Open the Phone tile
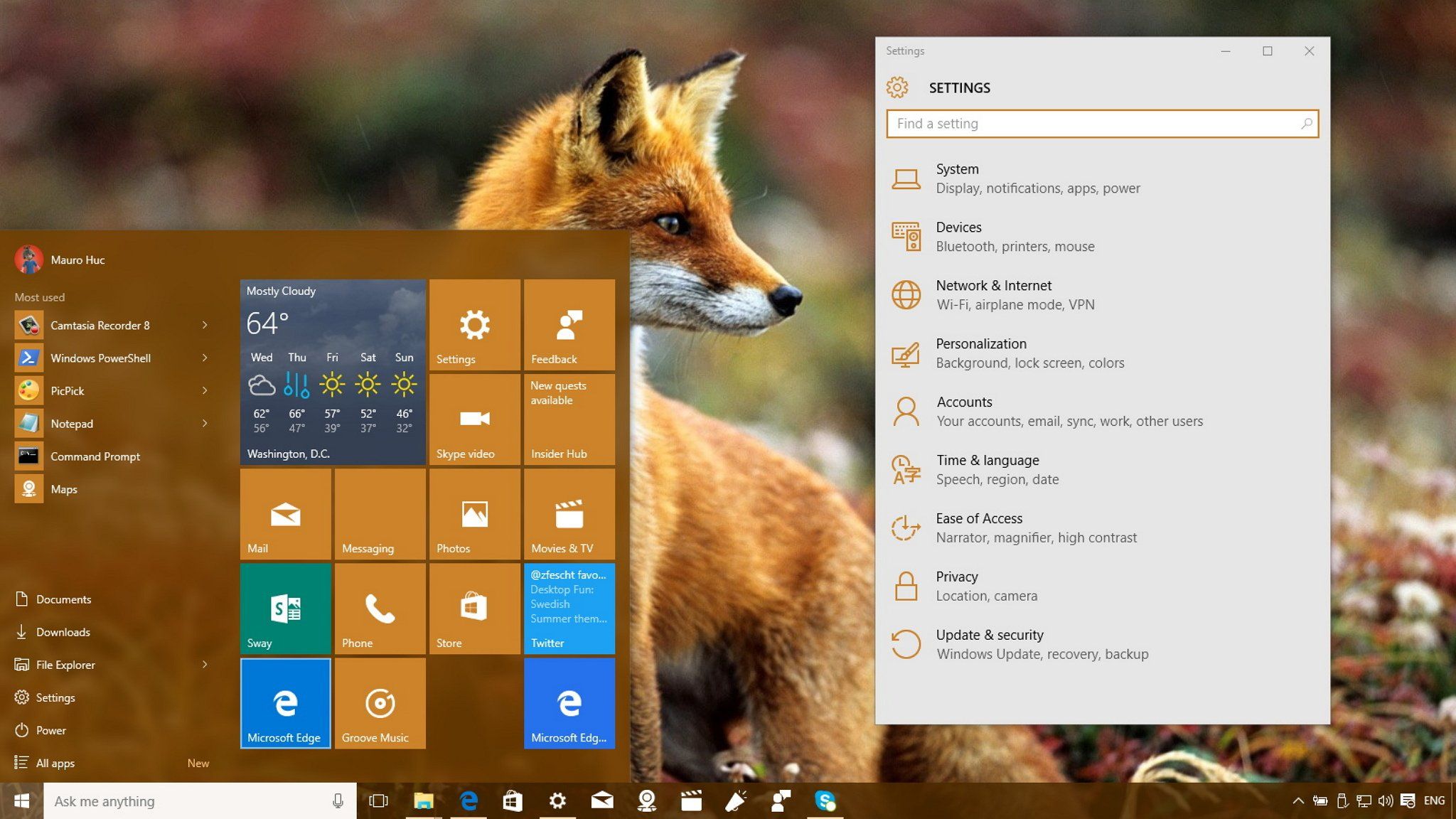 pyautogui.click(x=380, y=609)
